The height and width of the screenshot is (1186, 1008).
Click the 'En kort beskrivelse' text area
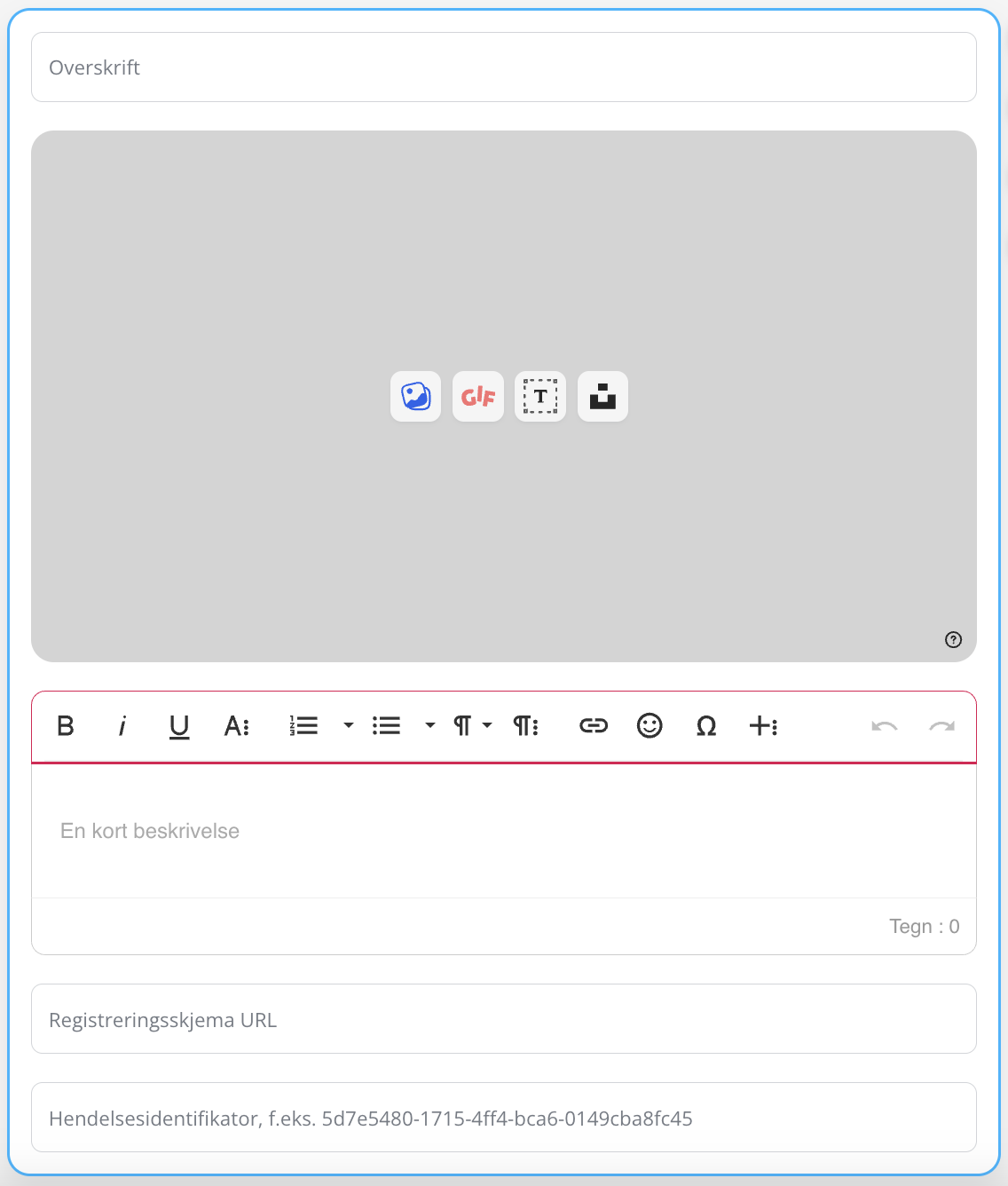[504, 831]
